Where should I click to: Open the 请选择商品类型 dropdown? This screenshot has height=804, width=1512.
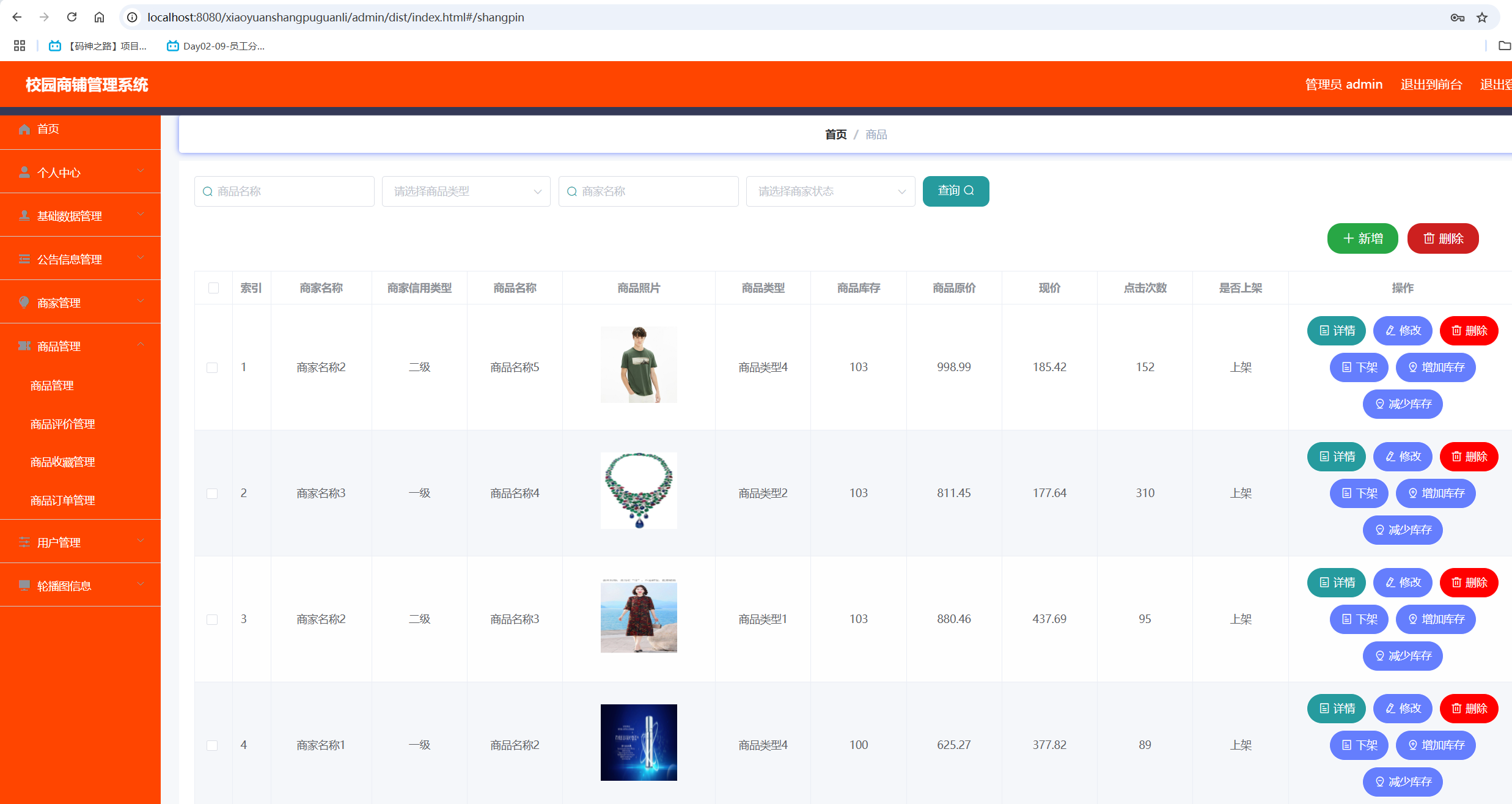point(466,191)
